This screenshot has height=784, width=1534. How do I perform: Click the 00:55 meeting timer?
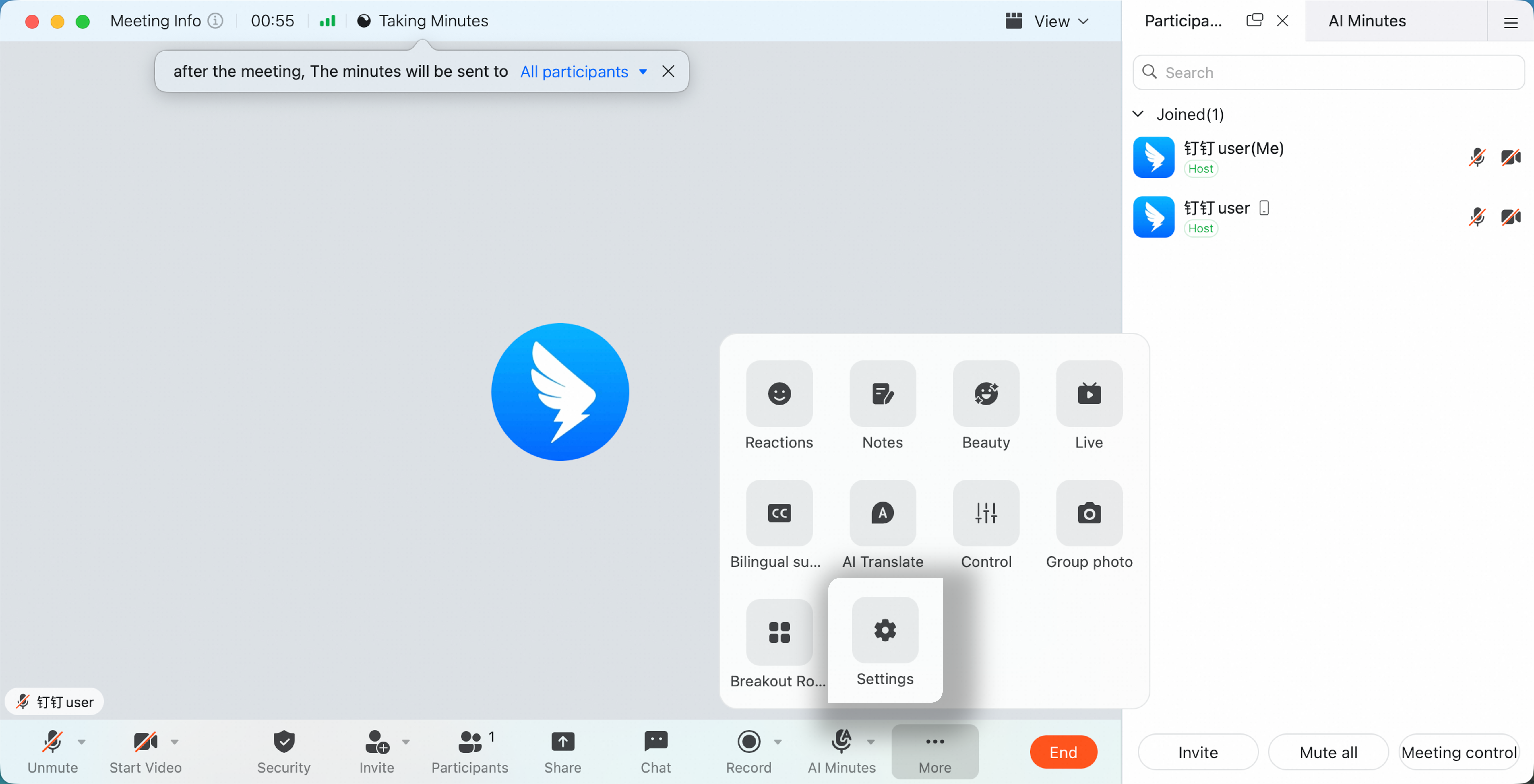tap(272, 21)
